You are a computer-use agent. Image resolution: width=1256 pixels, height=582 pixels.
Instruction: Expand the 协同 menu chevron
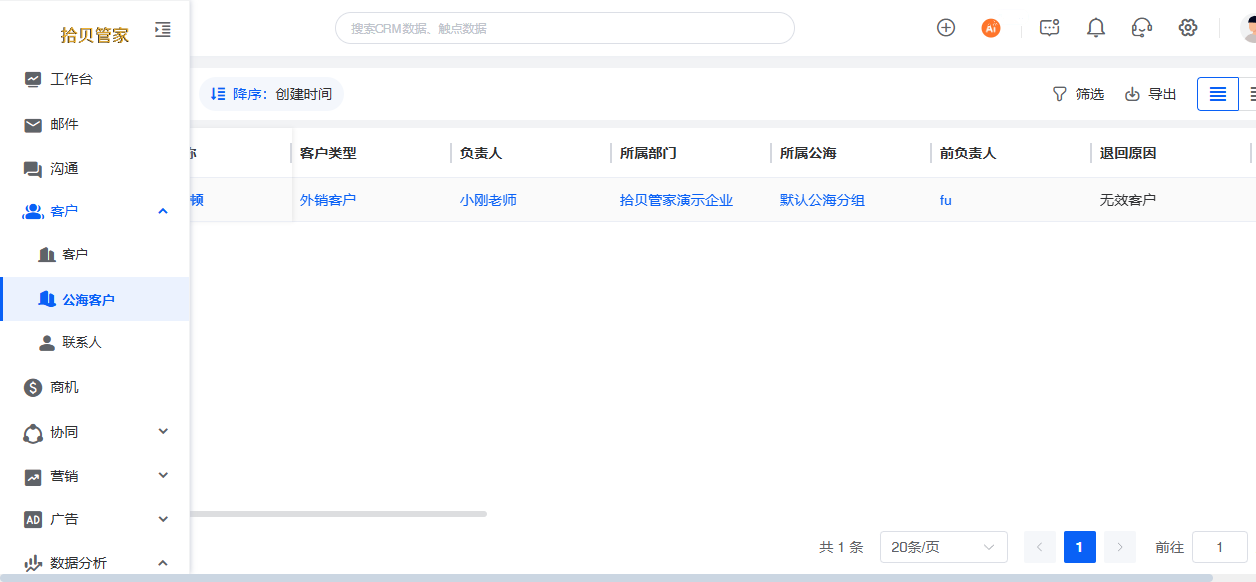[163, 431]
